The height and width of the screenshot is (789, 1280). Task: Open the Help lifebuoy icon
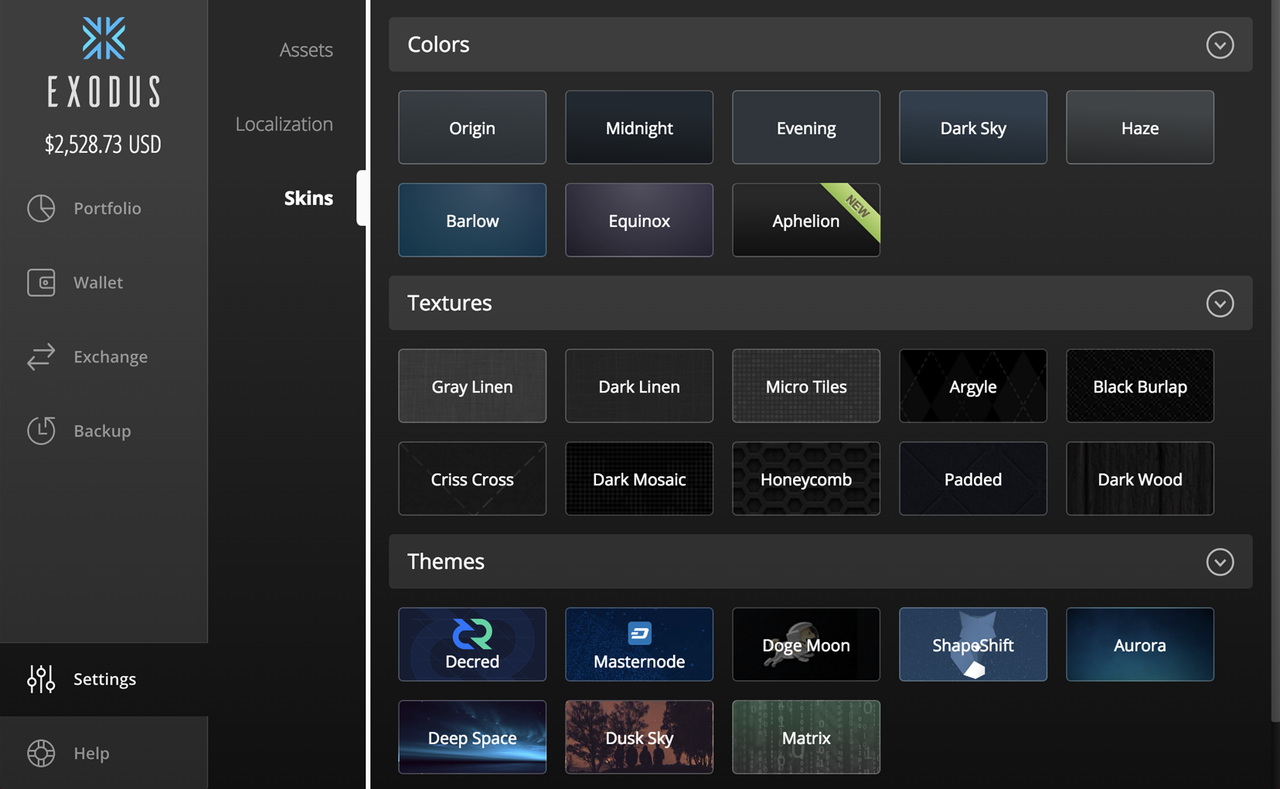click(41, 753)
